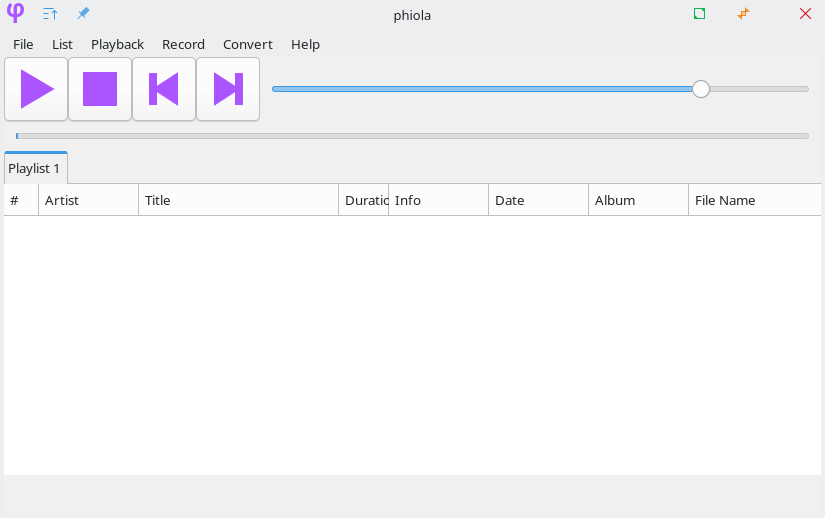Image resolution: width=825 pixels, height=518 pixels.
Task: Click the phiola app logo icon
Action: 15,14
